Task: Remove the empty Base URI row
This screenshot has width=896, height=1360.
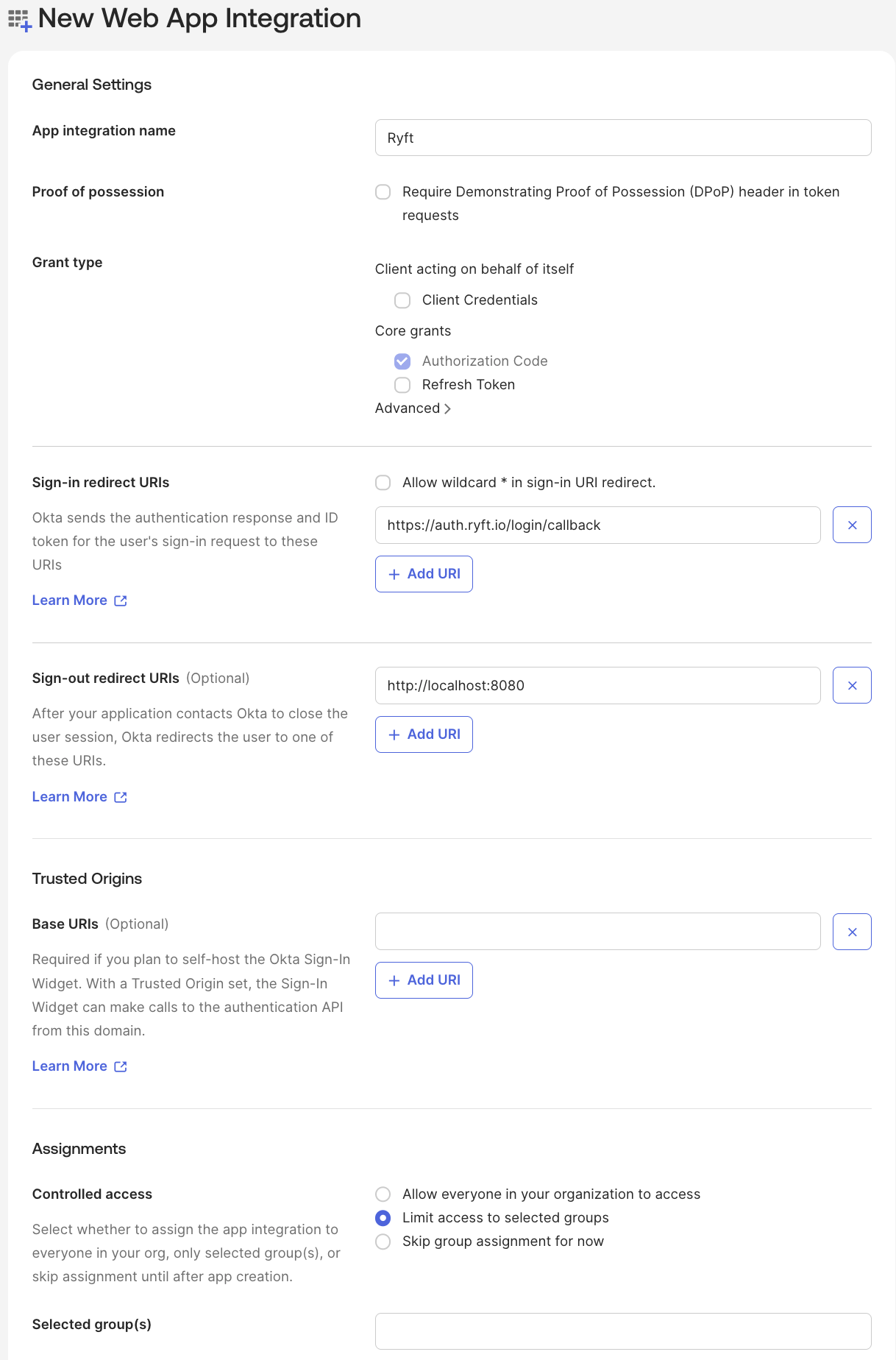Action: (x=852, y=932)
